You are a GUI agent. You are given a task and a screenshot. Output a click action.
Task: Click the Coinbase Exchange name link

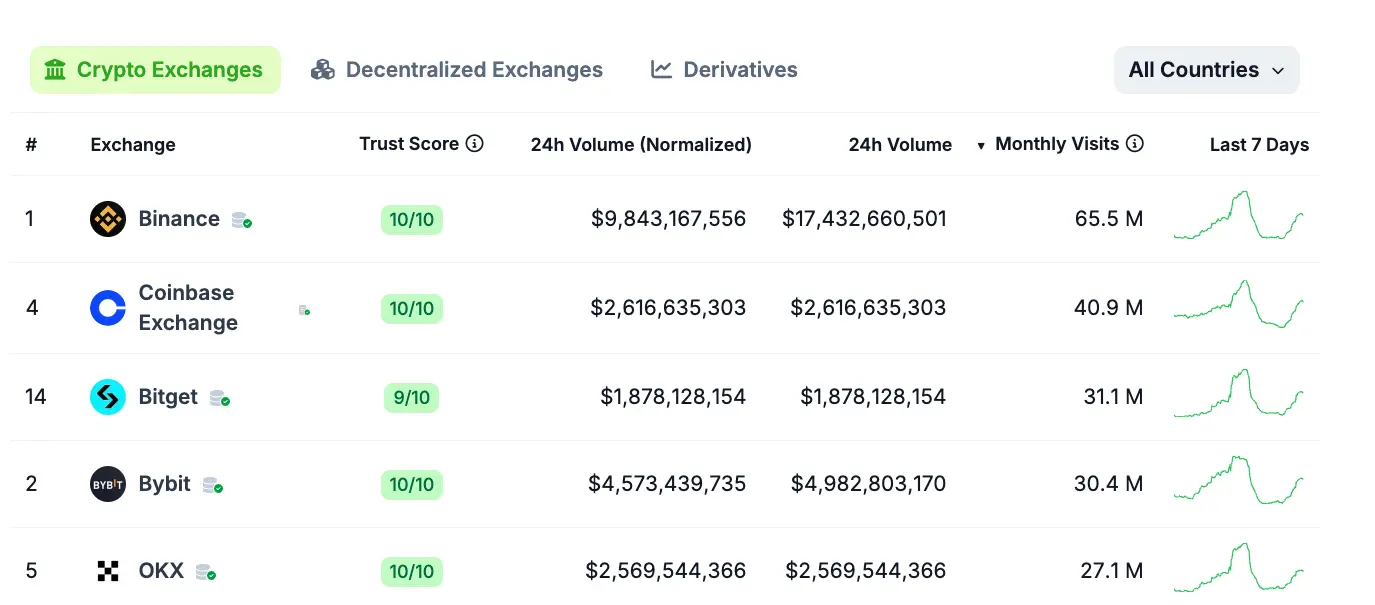(186, 307)
